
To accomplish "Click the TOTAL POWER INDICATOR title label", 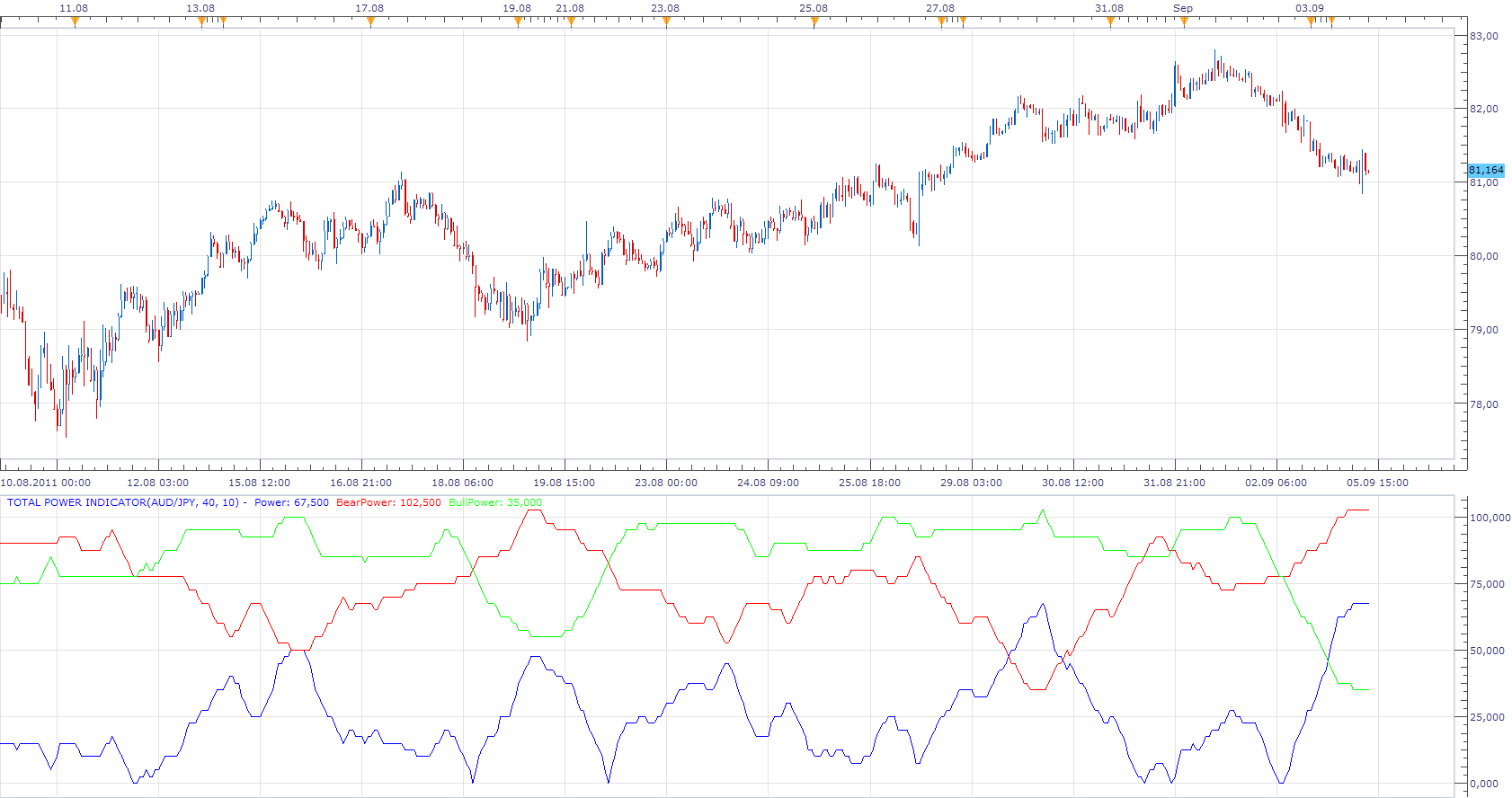I will (x=123, y=502).
